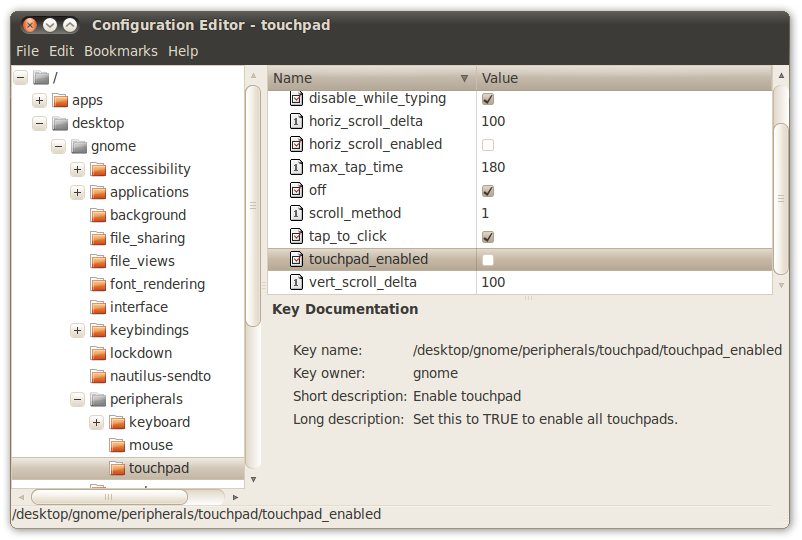Click key list scroll up arrow
The height and width of the screenshot is (540, 802).
point(781,75)
